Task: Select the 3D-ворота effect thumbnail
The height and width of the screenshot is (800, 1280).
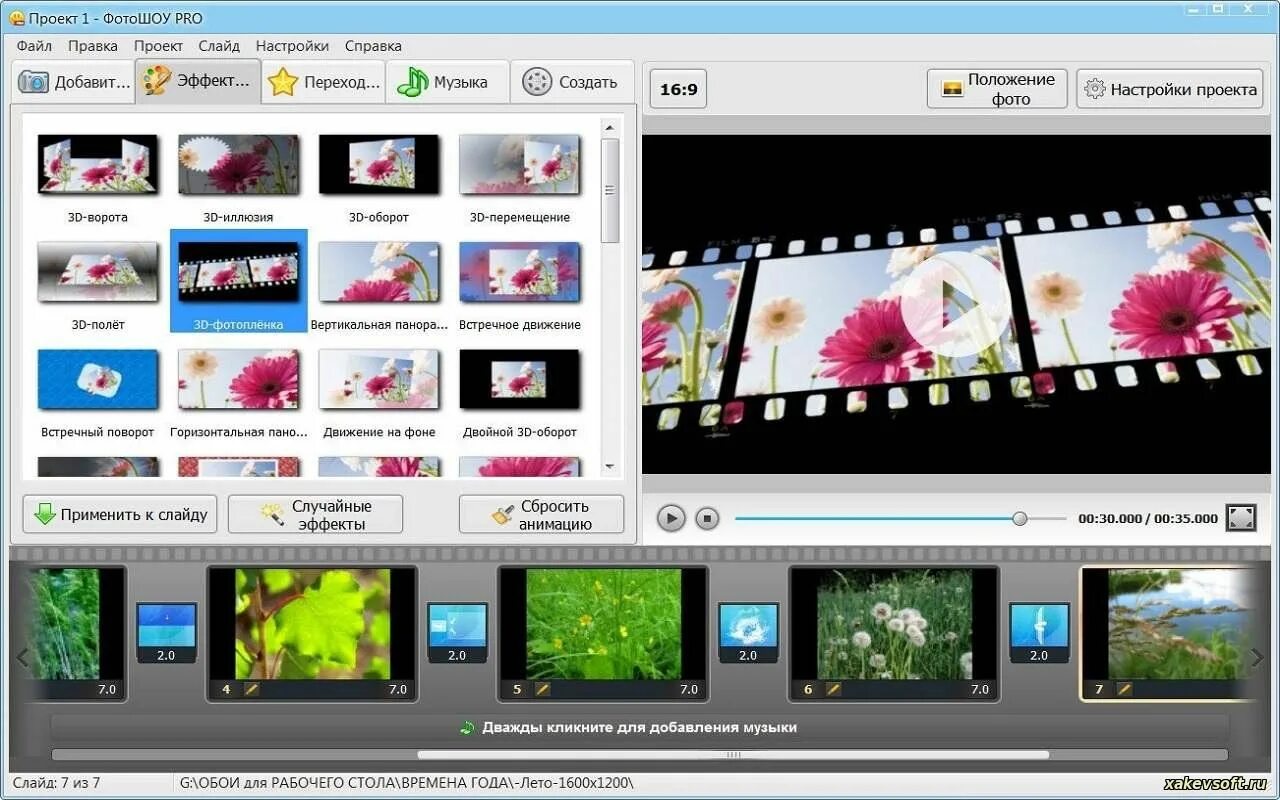Action: pyautogui.click(x=98, y=165)
